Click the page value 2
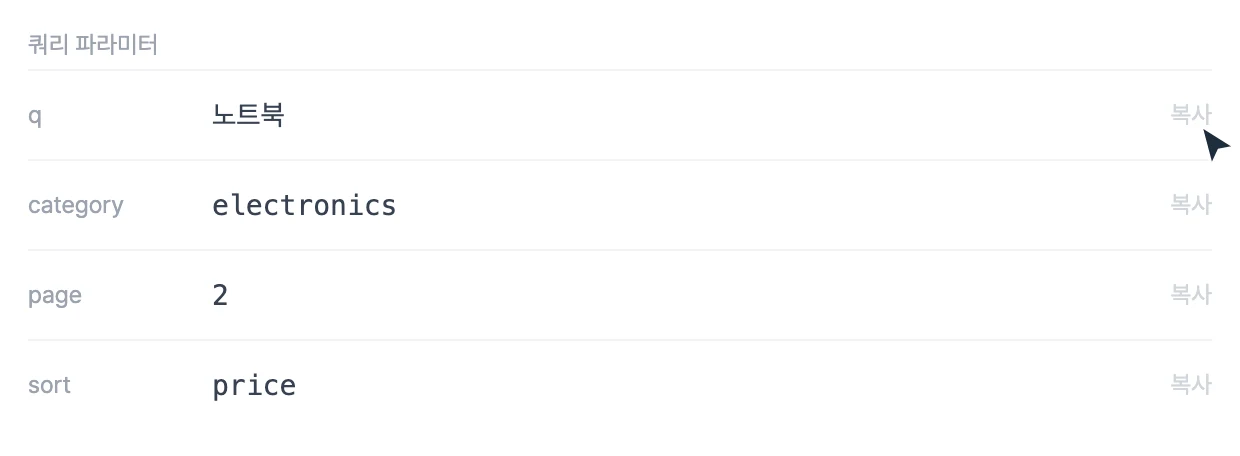 click(220, 295)
